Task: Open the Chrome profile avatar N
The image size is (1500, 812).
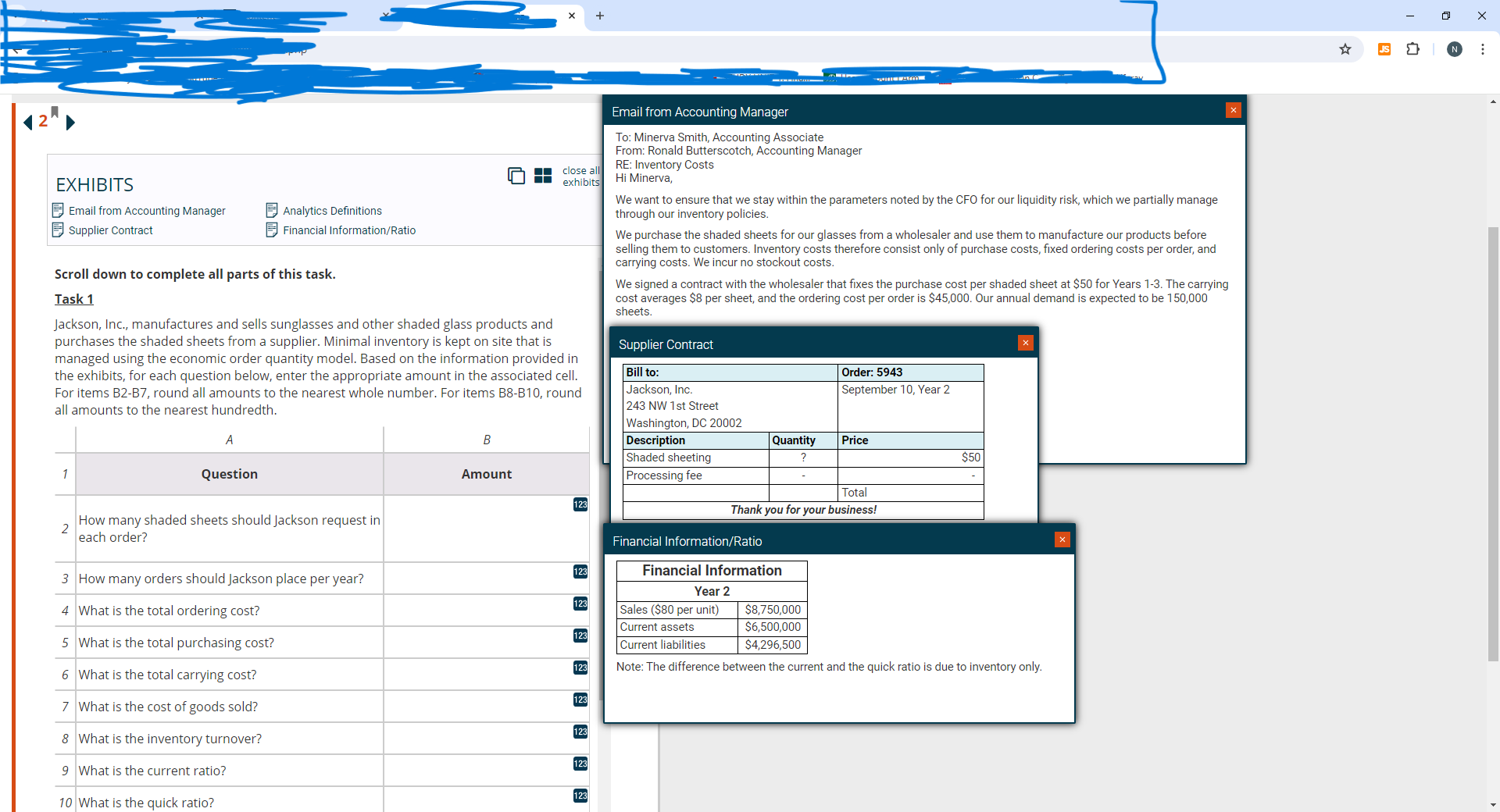Action: click(x=1455, y=49)
